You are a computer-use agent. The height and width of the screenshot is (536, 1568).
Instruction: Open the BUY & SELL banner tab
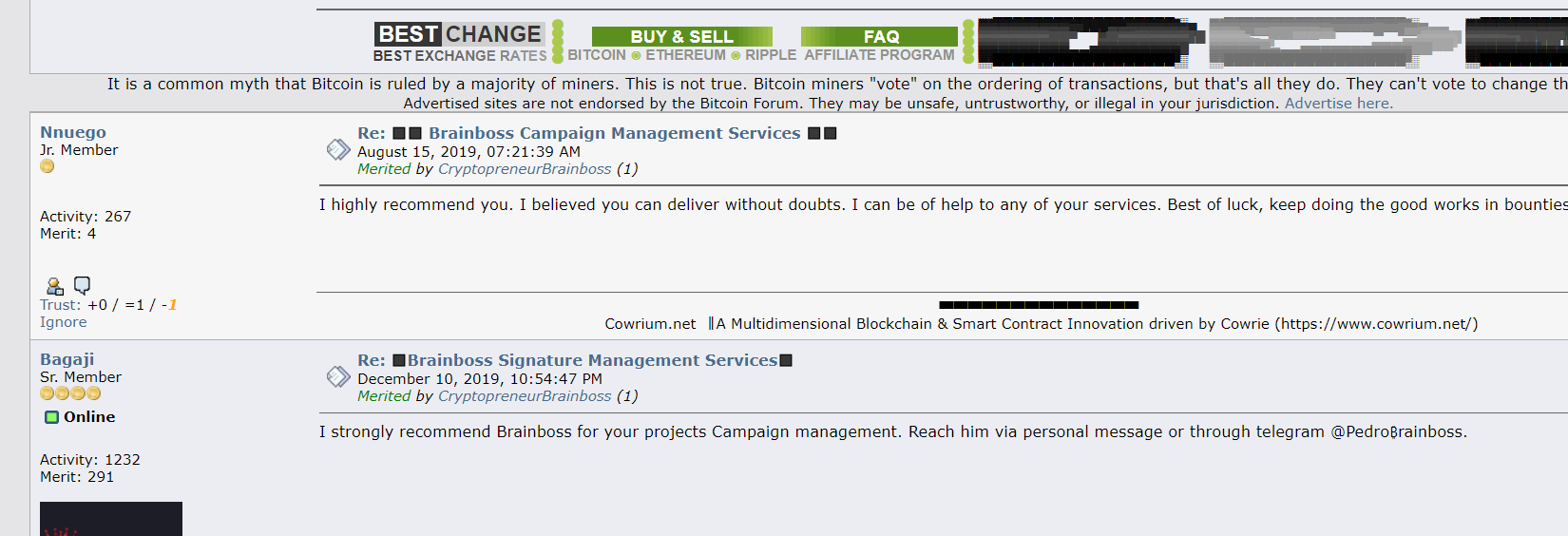(x=682, y=36)
